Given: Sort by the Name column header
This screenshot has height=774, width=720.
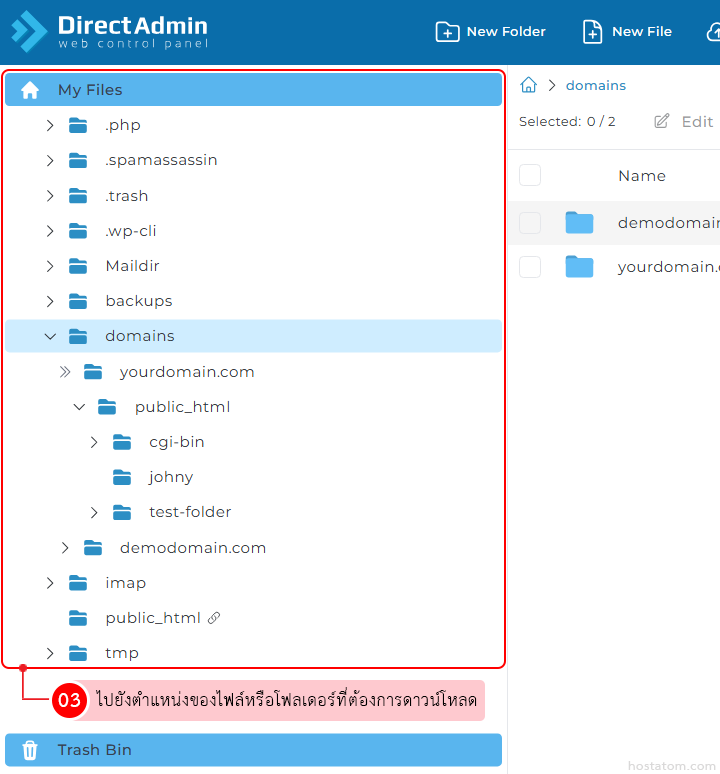Looking at the screenshot, I should tap(642, 176).
